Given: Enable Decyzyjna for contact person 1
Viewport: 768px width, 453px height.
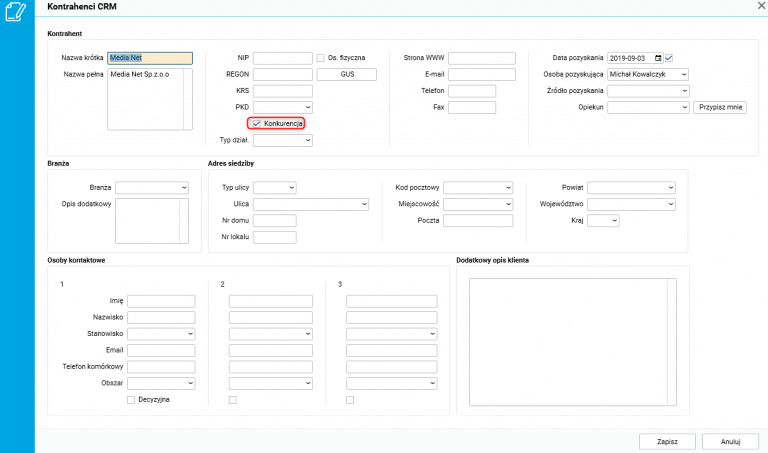Looking at the screenshot, I should [x=131, y=400].
